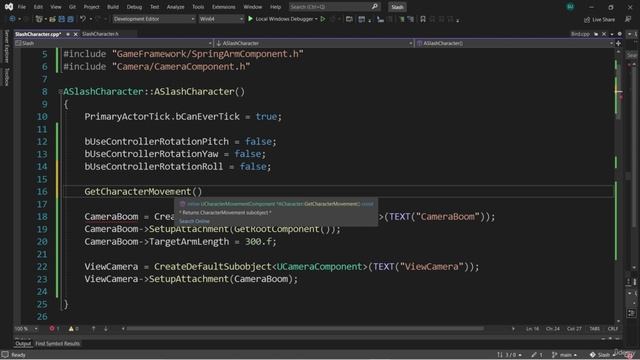The image size is (640, 360).
Task: Go to previous issue up arrow
Action: pos(93,329)
